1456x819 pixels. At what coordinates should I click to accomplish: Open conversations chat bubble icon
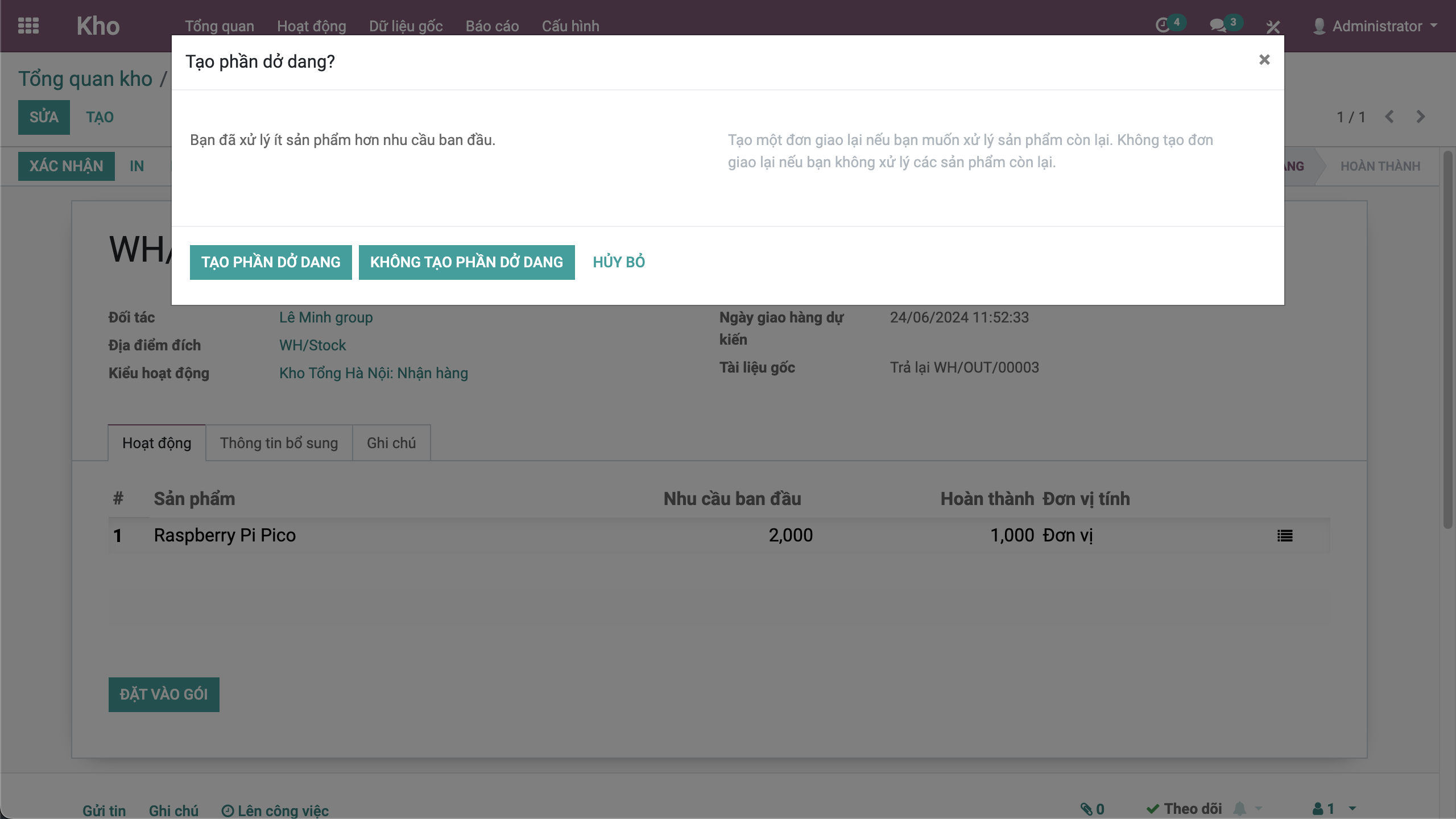1218,26
